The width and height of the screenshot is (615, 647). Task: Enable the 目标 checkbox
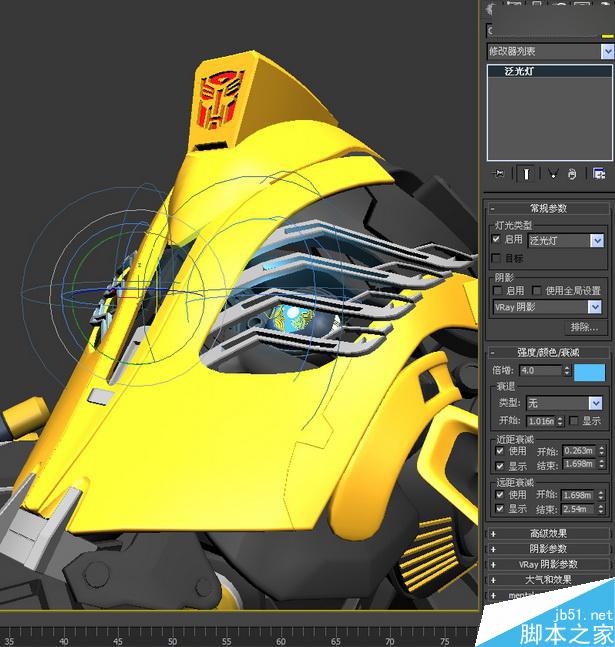click(497, 258)
